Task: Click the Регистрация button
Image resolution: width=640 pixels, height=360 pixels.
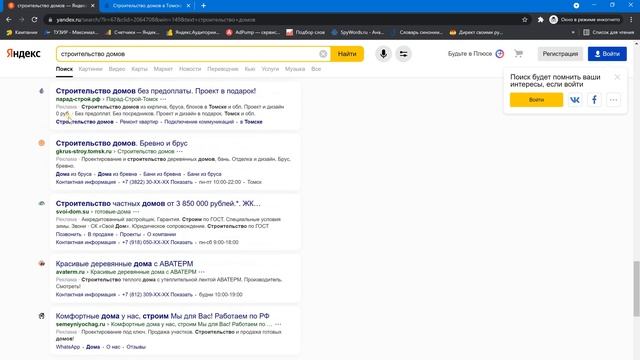Action: pos(560,54)
